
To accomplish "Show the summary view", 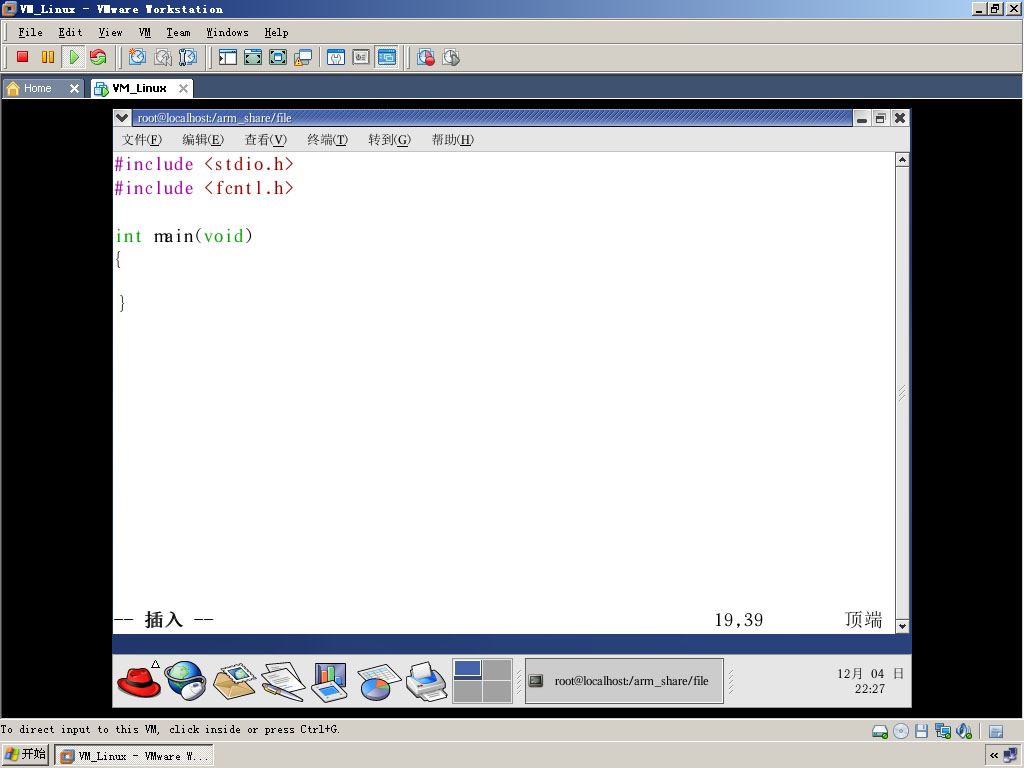I will [x=336, y=57].
